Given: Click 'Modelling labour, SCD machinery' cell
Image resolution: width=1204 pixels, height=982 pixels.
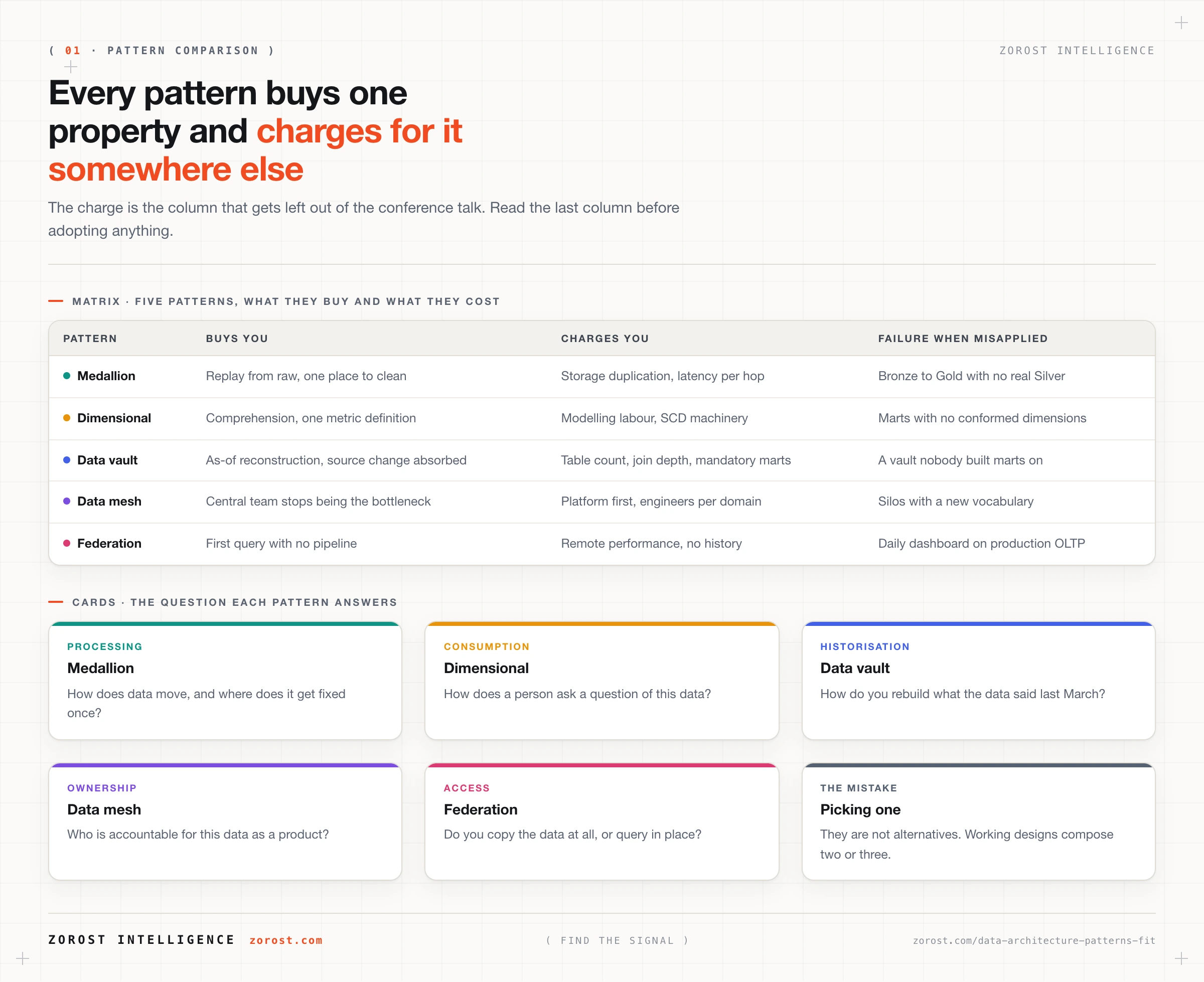Looking at the screenshot, I should pos(654,418).
